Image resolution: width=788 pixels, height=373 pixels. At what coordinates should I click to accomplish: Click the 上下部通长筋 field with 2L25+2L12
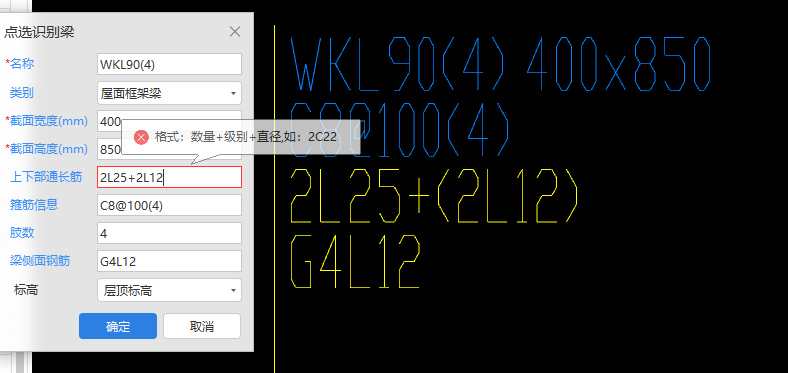coord(169,177)
